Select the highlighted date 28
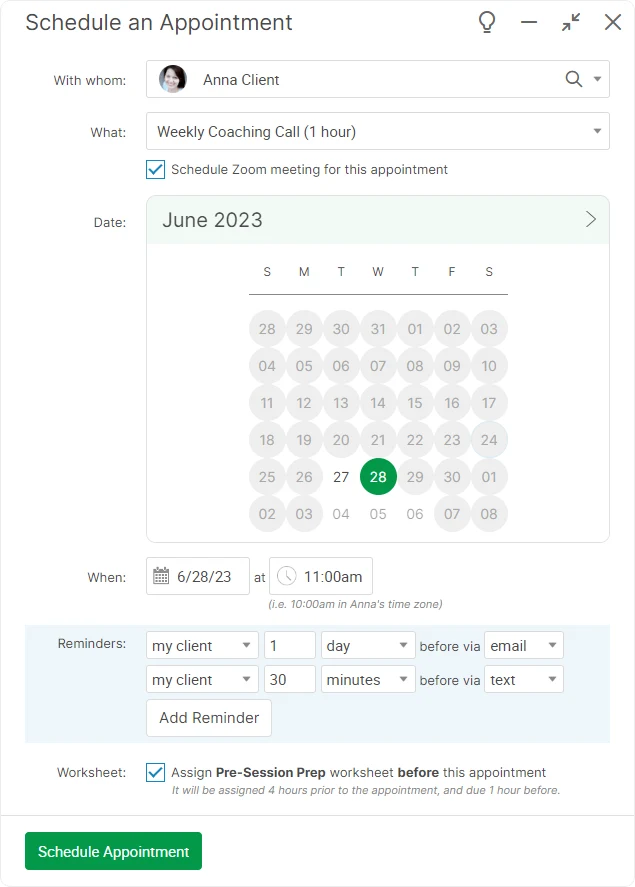 378,477
